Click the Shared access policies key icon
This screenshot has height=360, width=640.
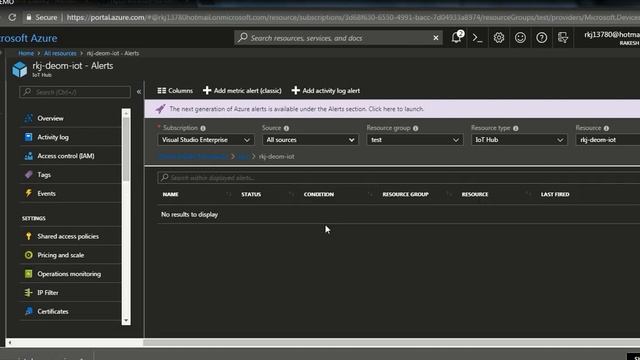coord(28,236)
